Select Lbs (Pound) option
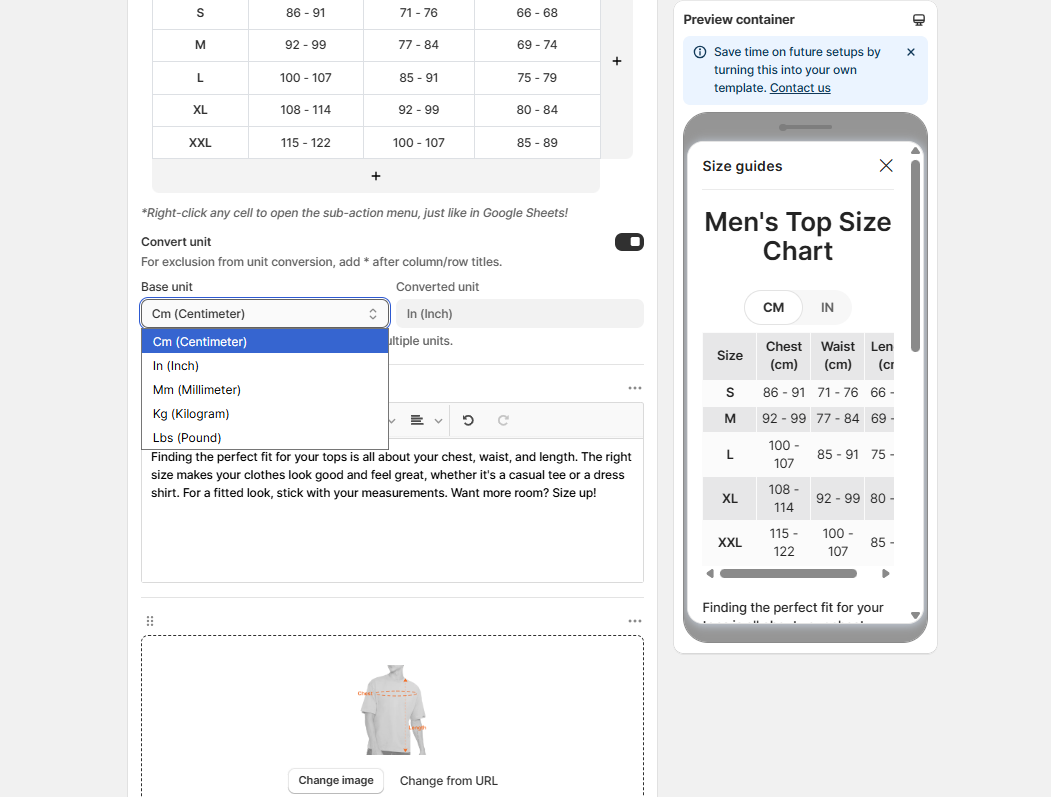This screenshot has width=1051, height=797. [265, 438]
